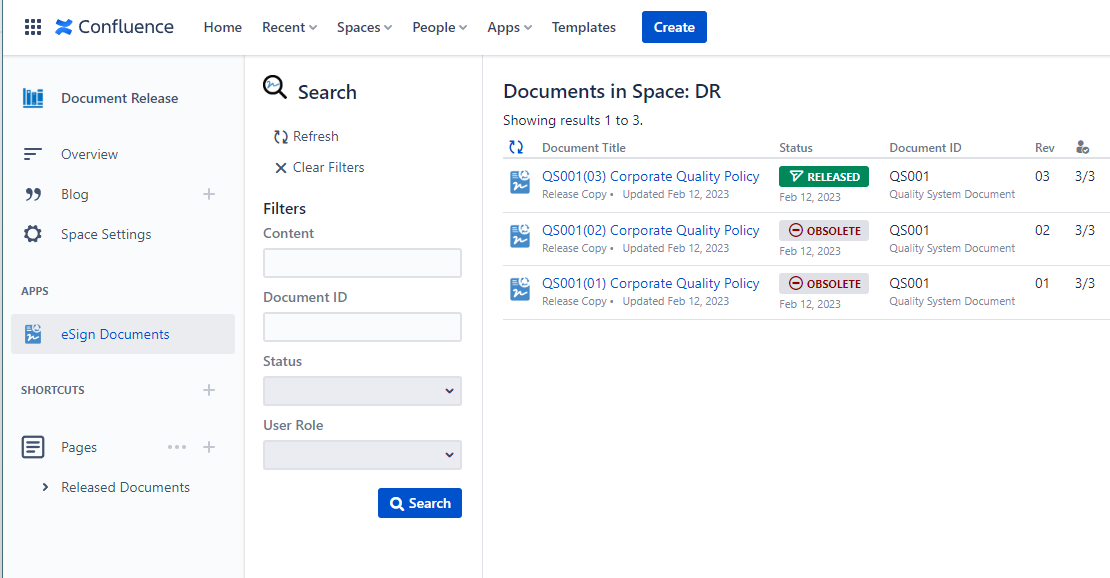
Task: Click the Confluence logo
Action: pyautogui.click(x=114, y=27)
